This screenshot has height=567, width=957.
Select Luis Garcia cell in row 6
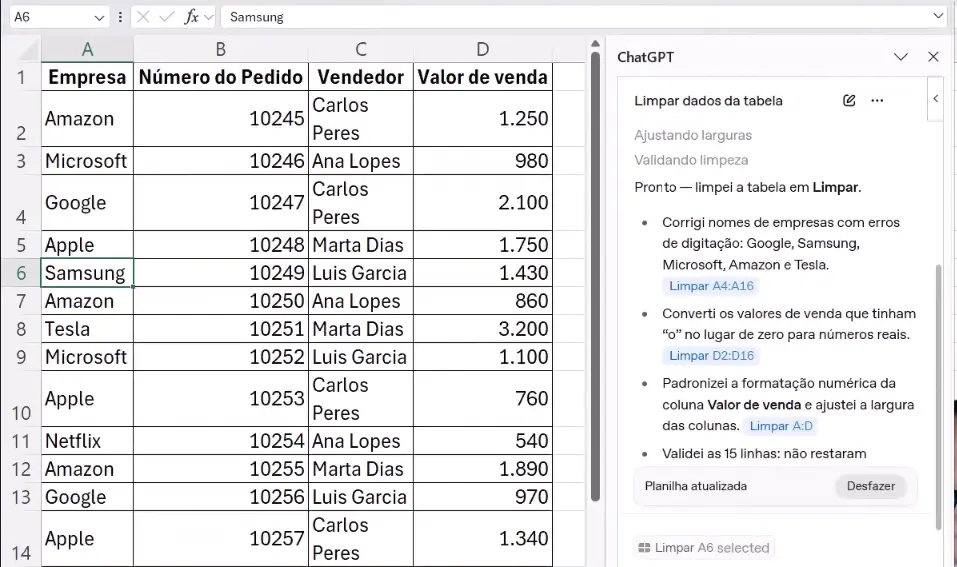(361, 273)
